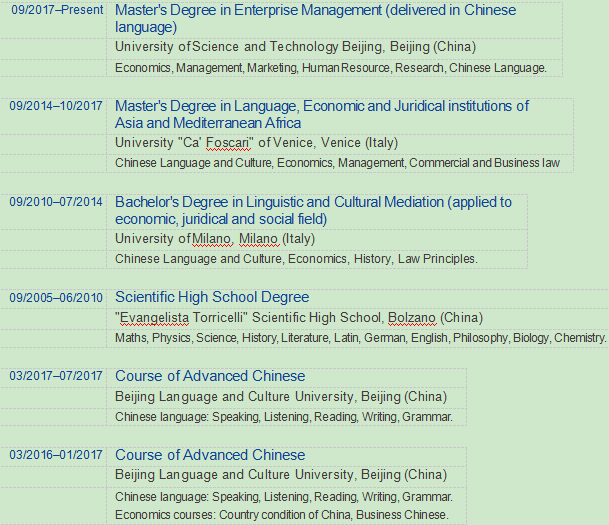Click the subjects line ending with Chinese Language
The height and width of the screenshot is (525, 609).
330,68
